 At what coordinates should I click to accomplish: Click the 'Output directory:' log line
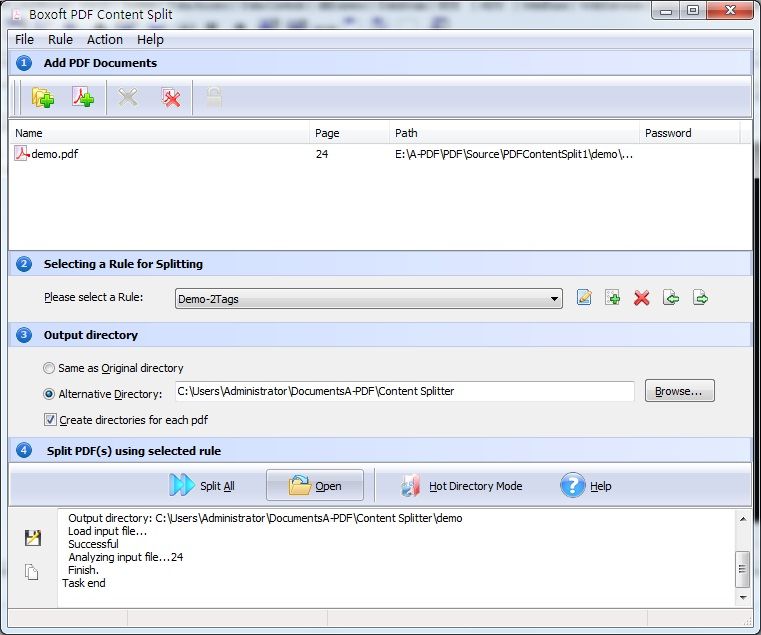265,518
